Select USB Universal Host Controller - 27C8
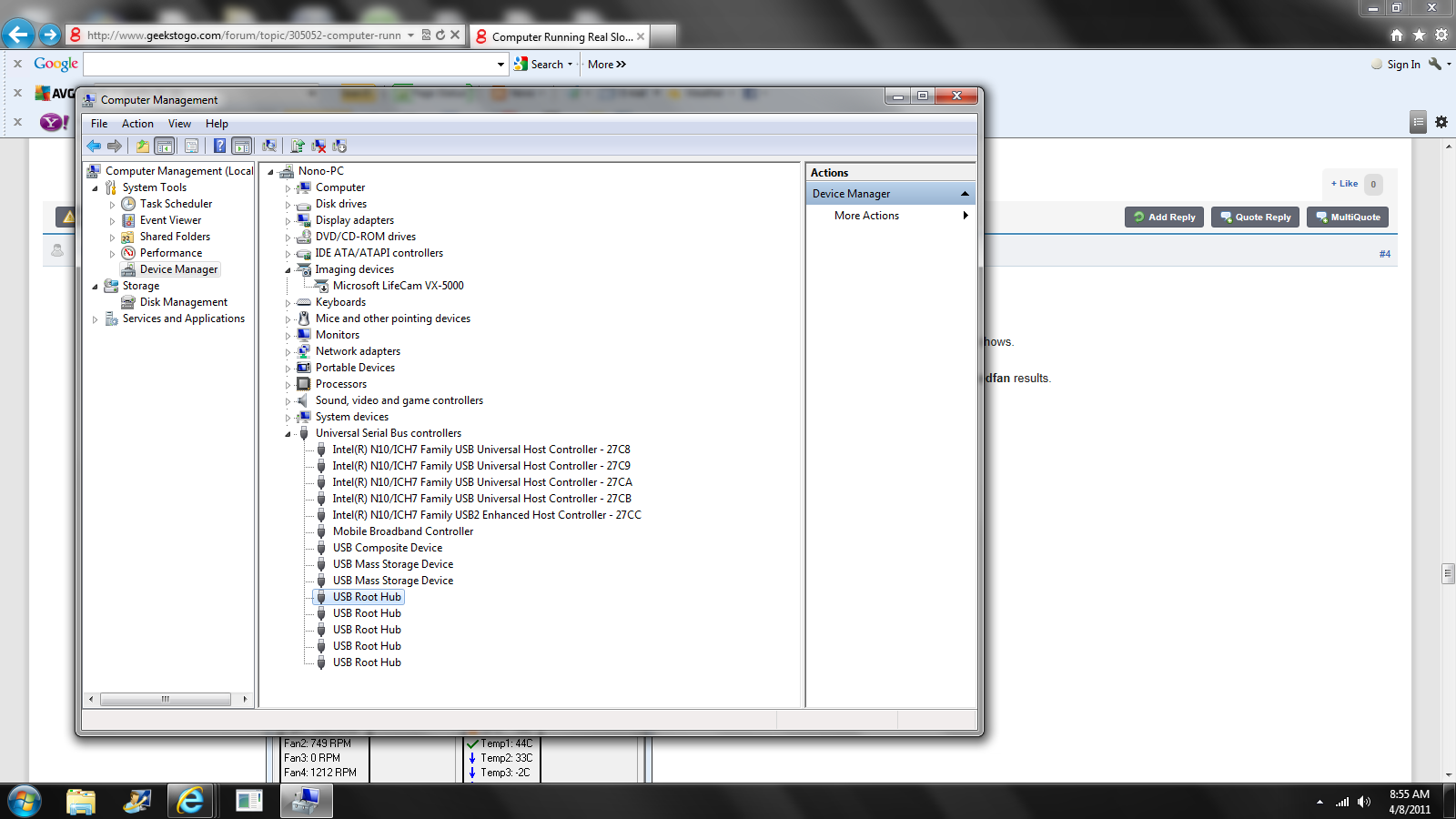Image resolution: width=1456 pixels, height=819 pixels. 481,450
